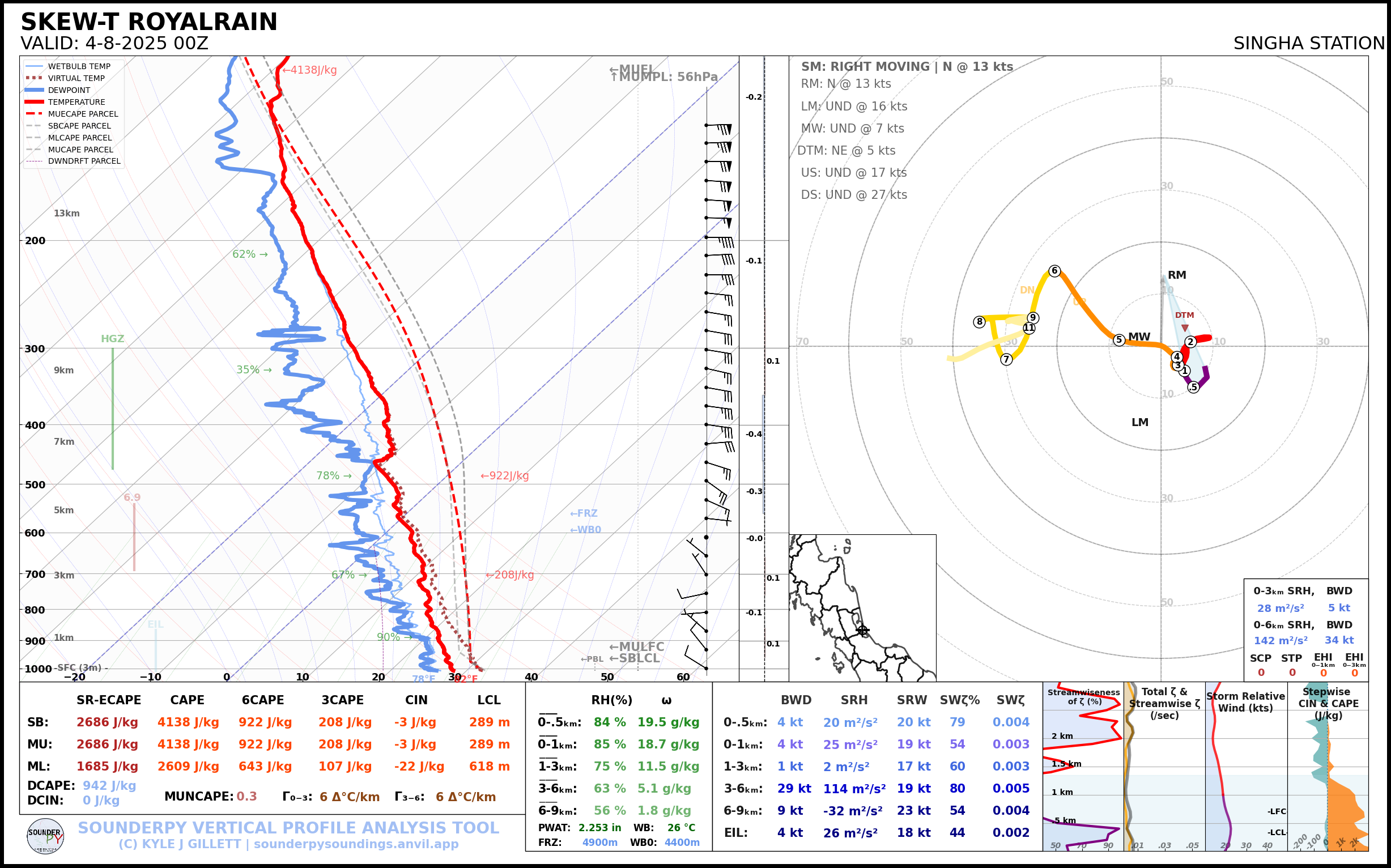Click TEMPERATURE red line legend swatch

click(35, 101)
